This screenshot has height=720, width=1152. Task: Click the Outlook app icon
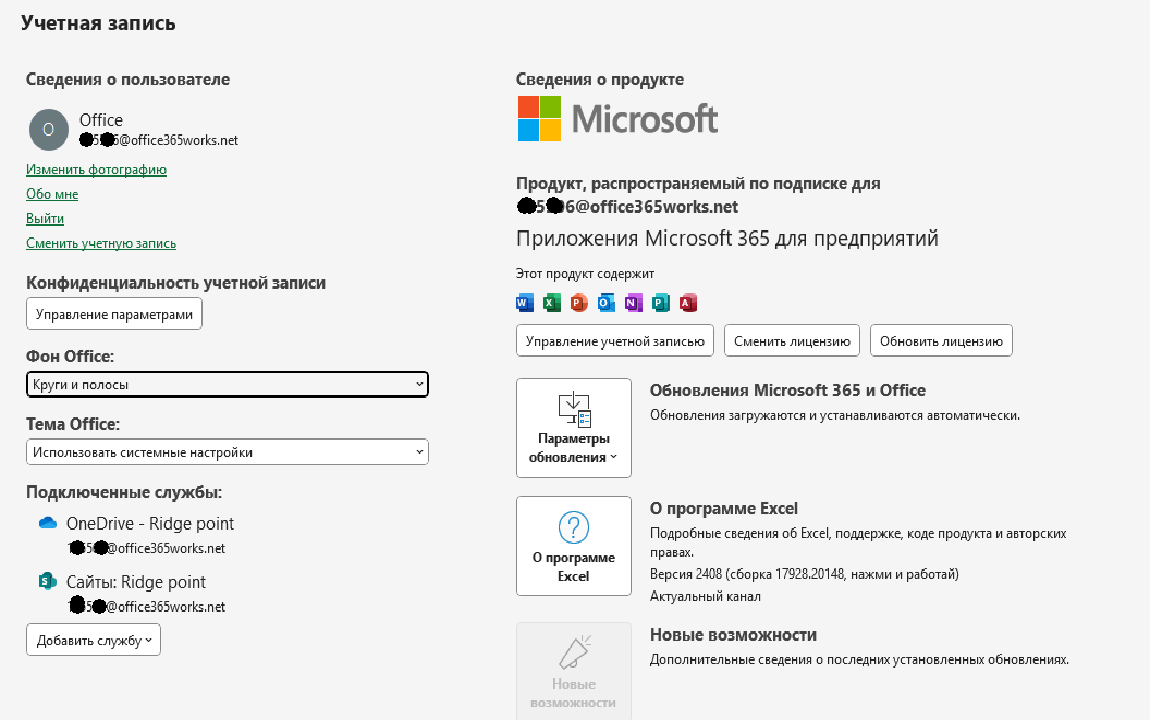click(606, 303)
